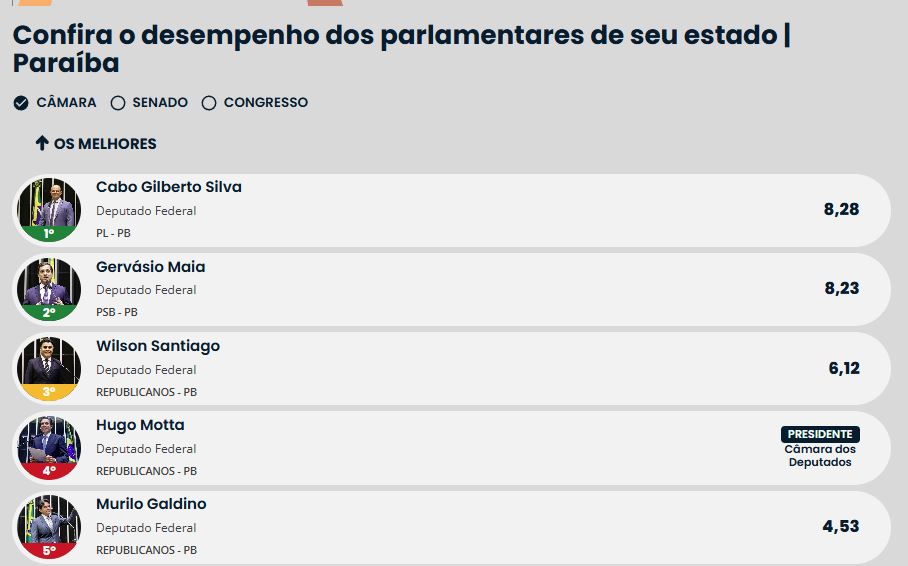This screenshot has height=566, width=908.
Task: Select the SENADO radio option
Action: pos(118,103)
